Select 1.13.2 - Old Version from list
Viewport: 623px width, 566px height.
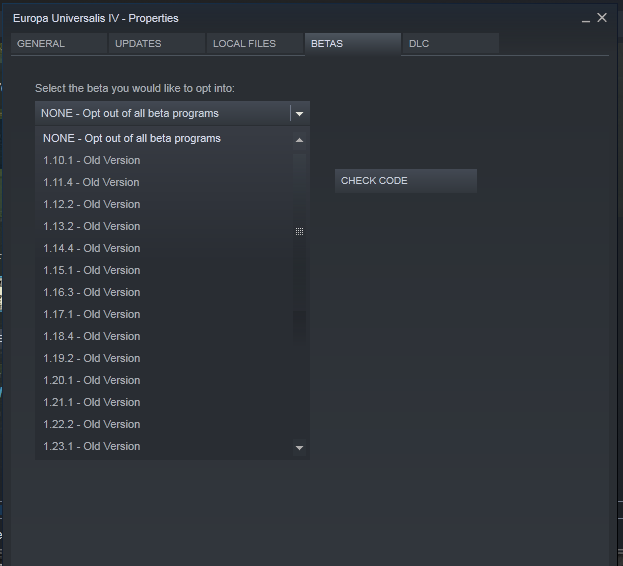tap(91, 226)
